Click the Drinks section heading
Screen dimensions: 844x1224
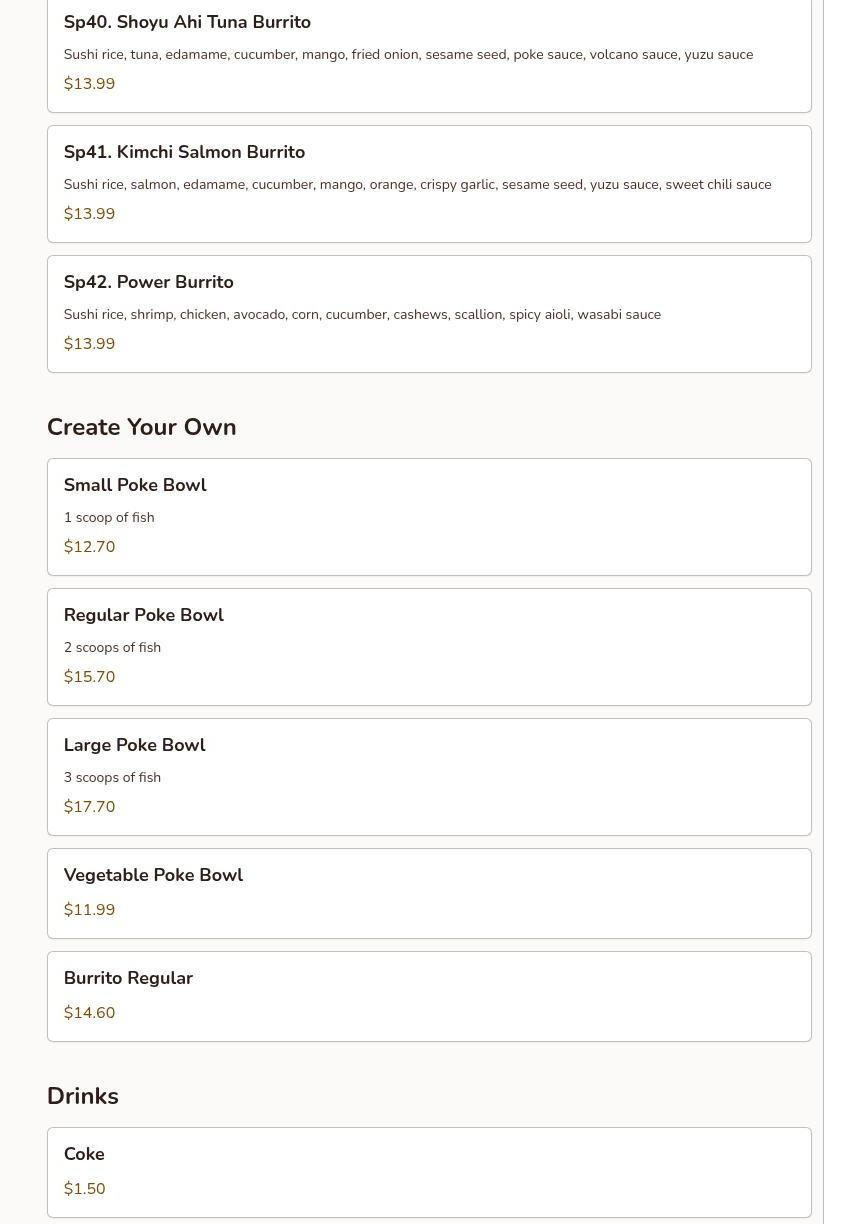tap(82, 1096)
